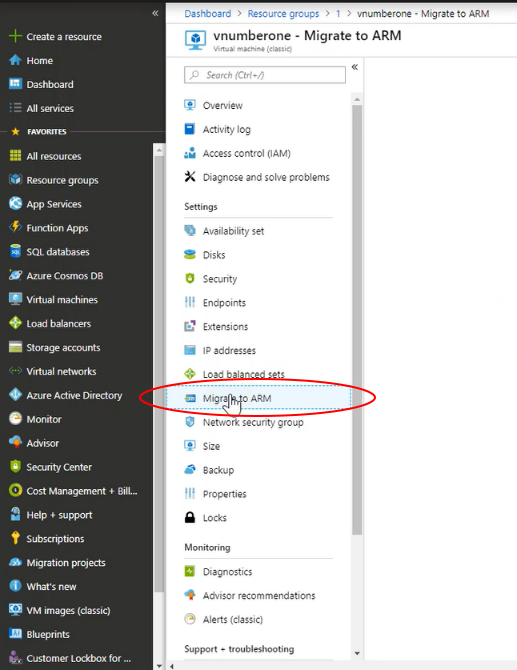Click the Resource groups breadcrumb link
The height and width of the screenshot is (670, 517).
[x=283, y=14]
